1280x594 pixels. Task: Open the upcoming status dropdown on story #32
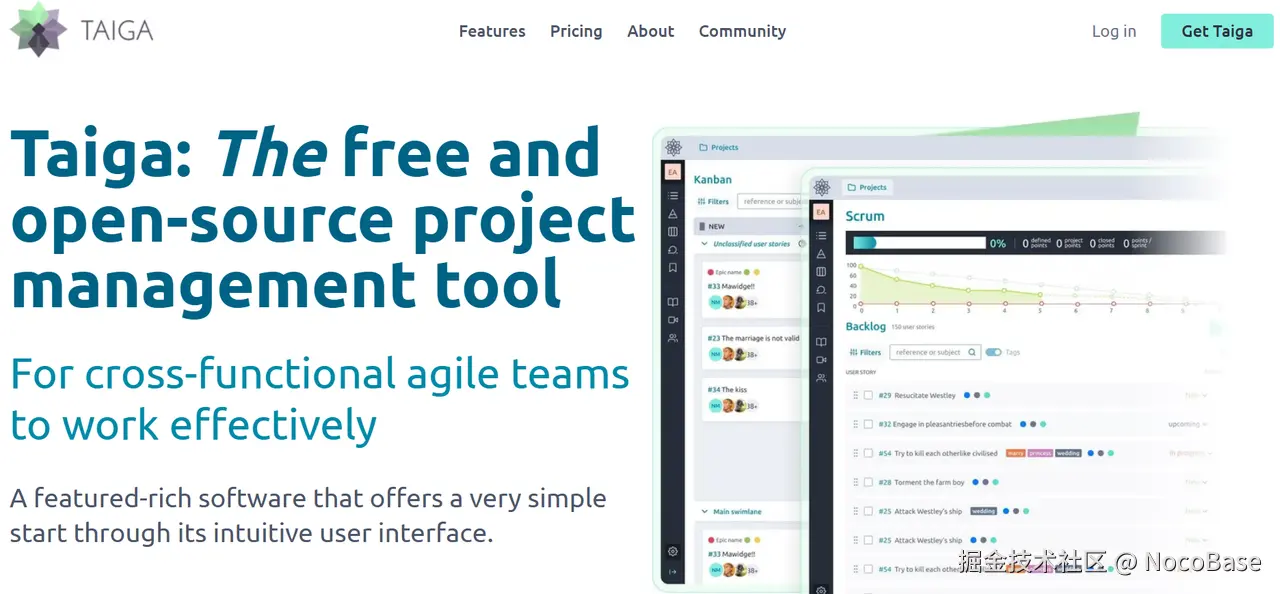coord(1187,424)
